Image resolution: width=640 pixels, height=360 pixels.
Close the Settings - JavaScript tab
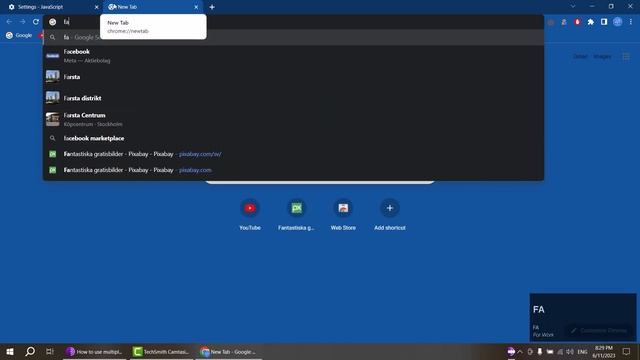tap(97, 7)
